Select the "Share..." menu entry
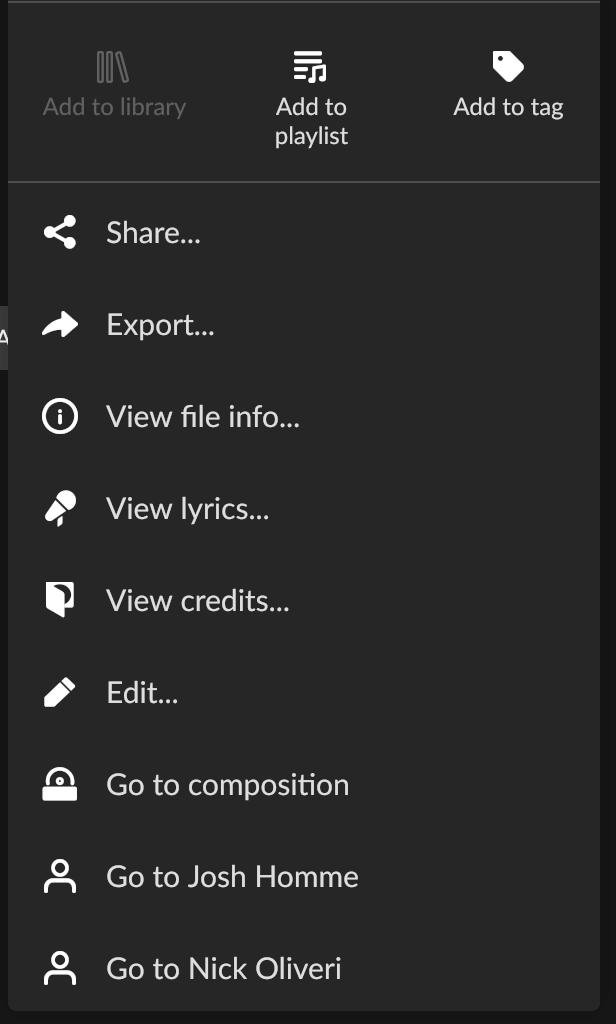This screenshot has width=616, height=1024. point(154,234)
